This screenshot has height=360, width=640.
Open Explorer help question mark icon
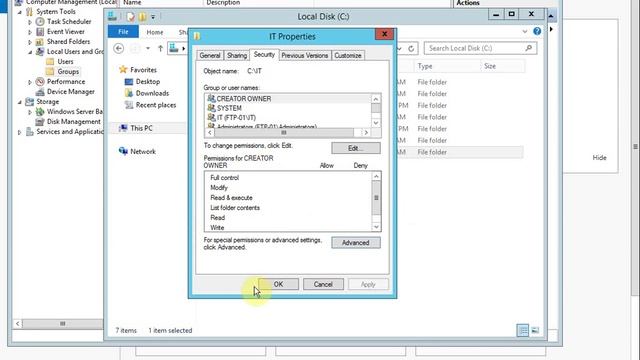(x=537, y=31)
